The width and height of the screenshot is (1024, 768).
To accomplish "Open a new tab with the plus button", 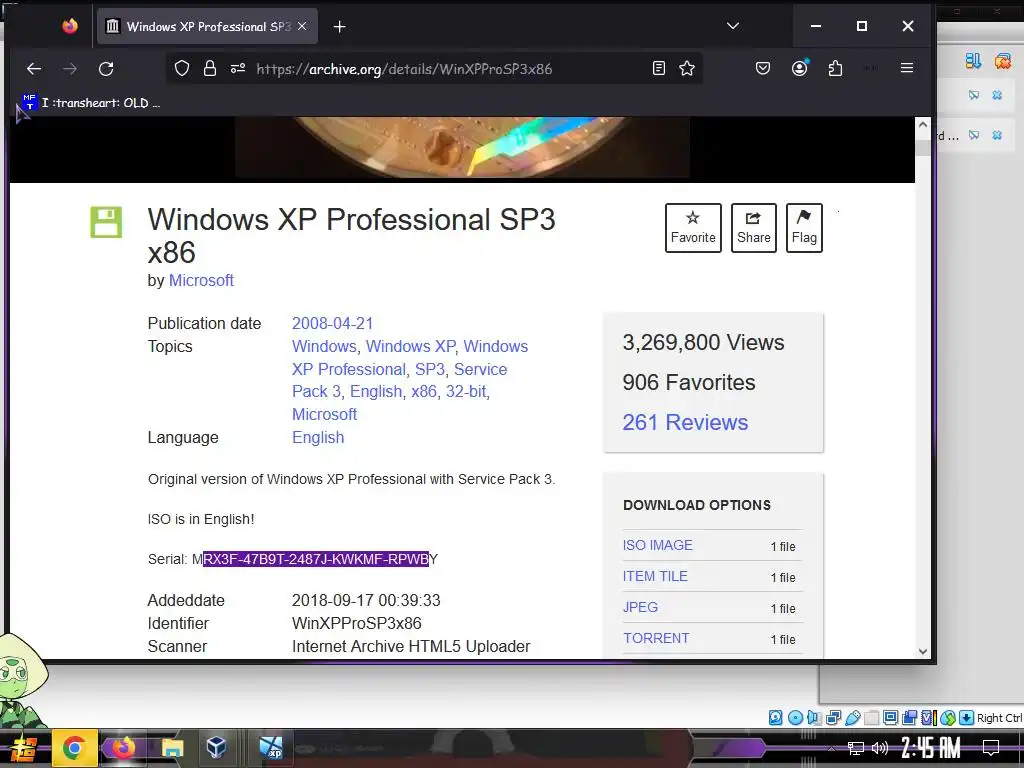I will tap(340, 27).
